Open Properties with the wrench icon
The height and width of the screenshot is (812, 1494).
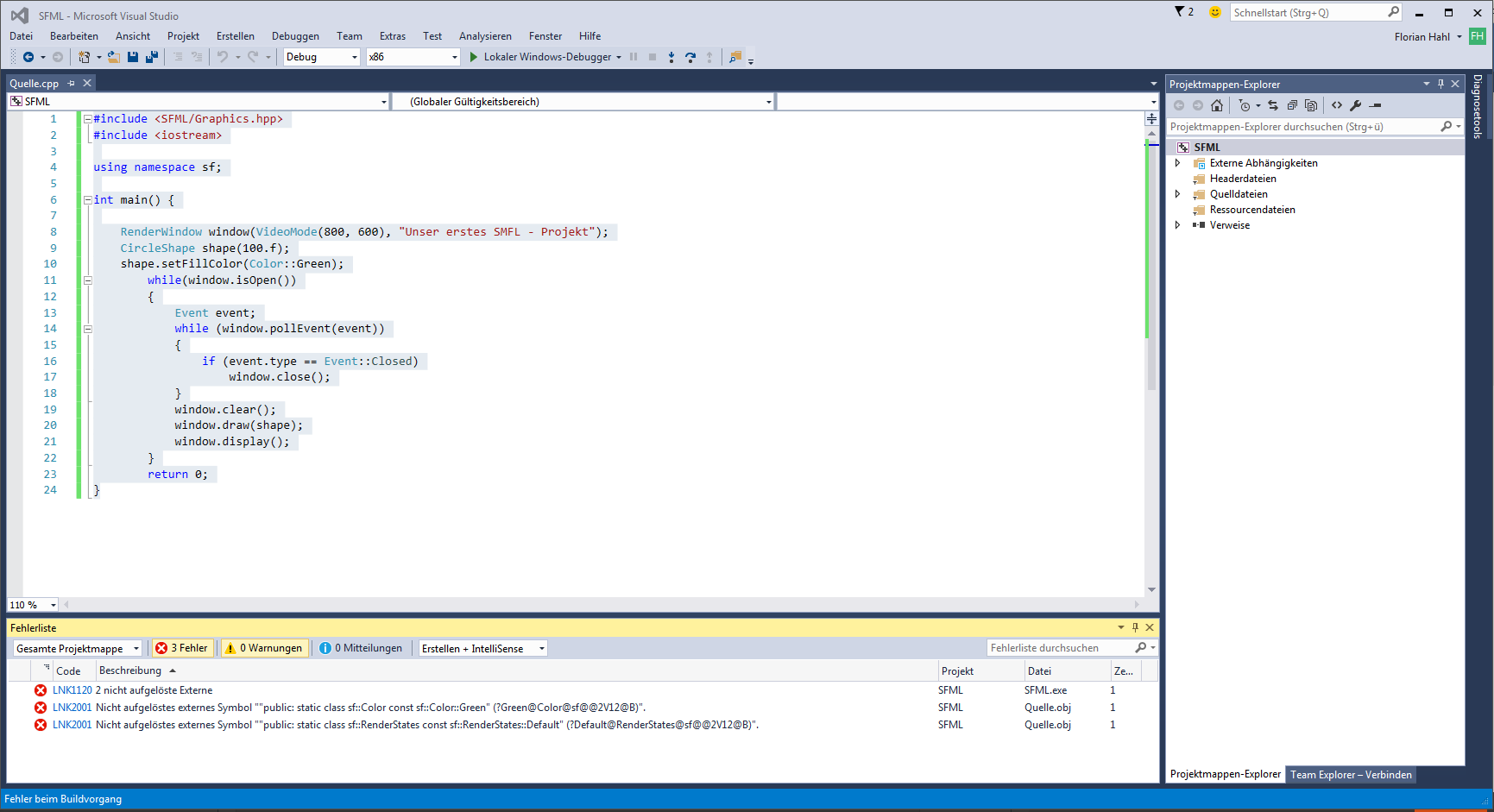1356,105
